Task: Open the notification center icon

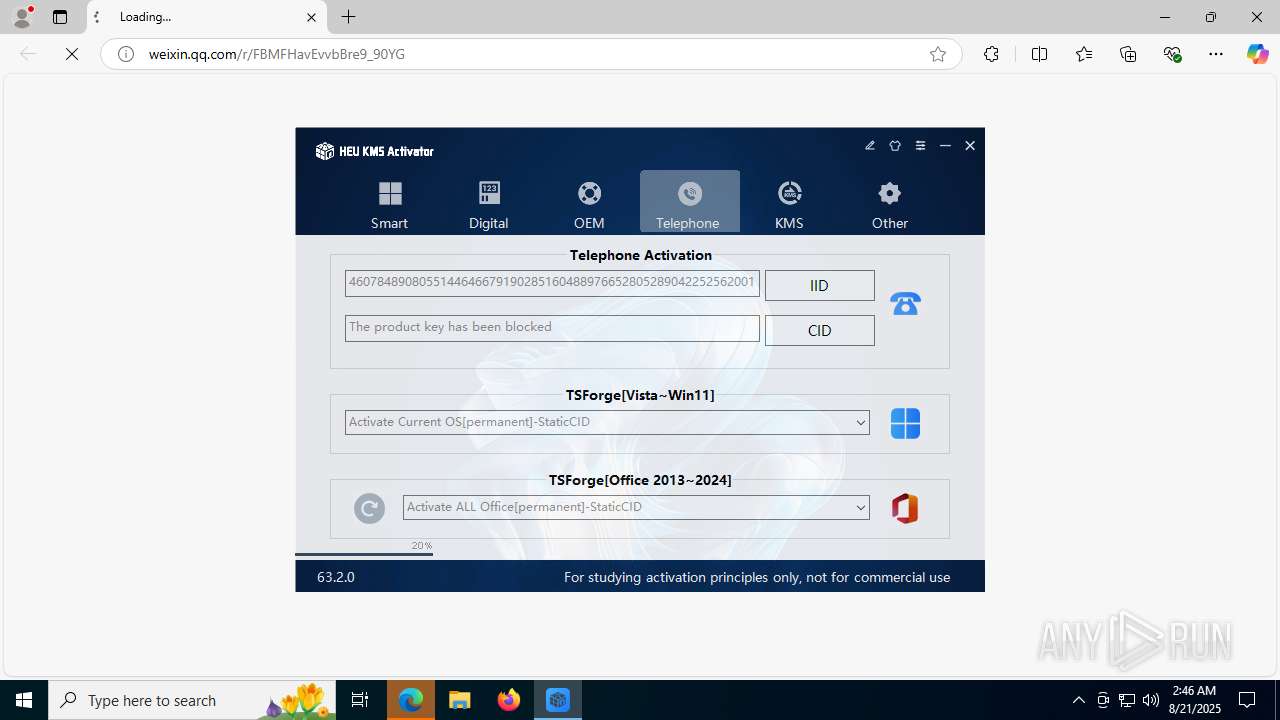Action: point(1248,700)
